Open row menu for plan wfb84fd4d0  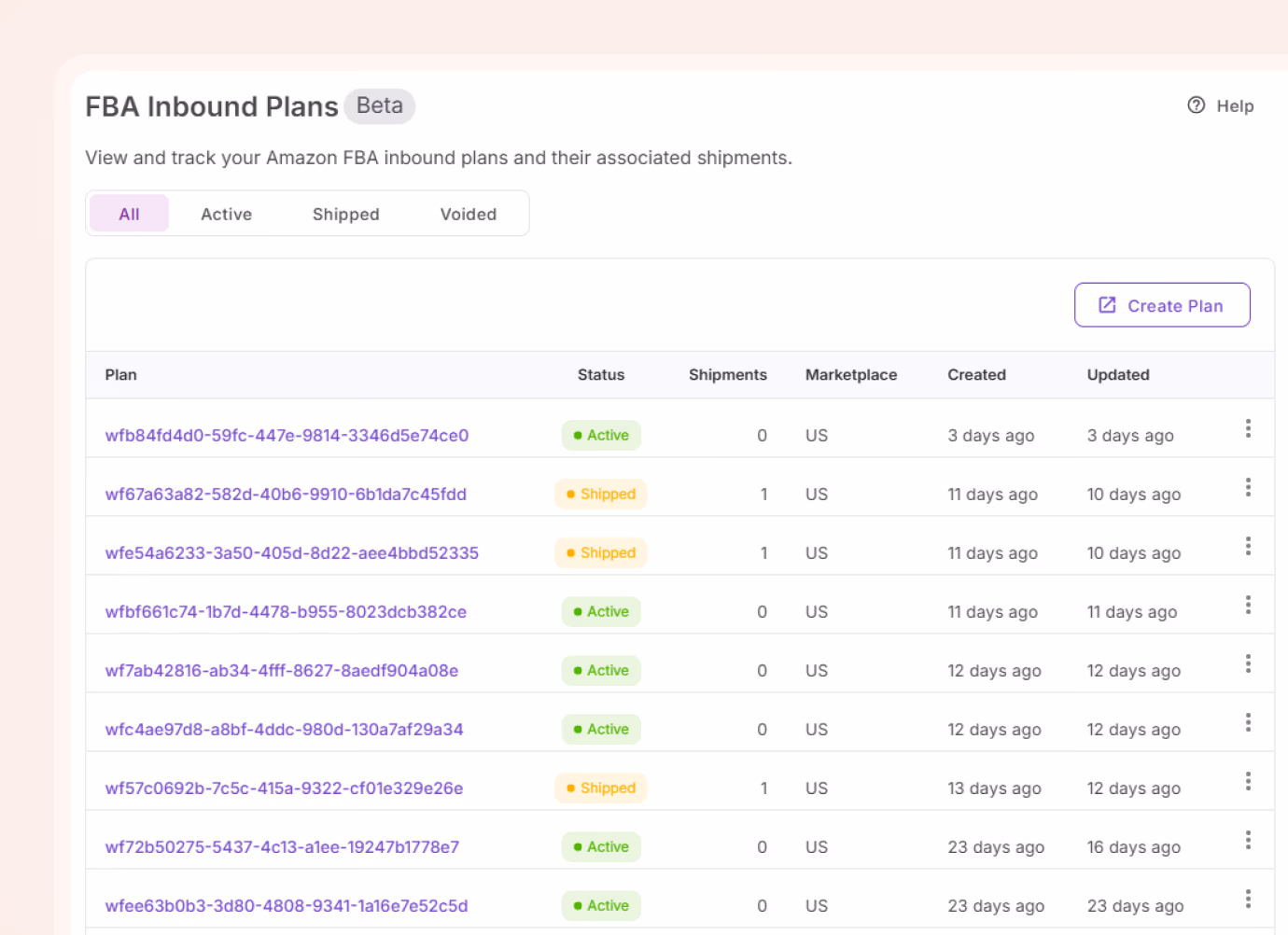point(1248,428)
